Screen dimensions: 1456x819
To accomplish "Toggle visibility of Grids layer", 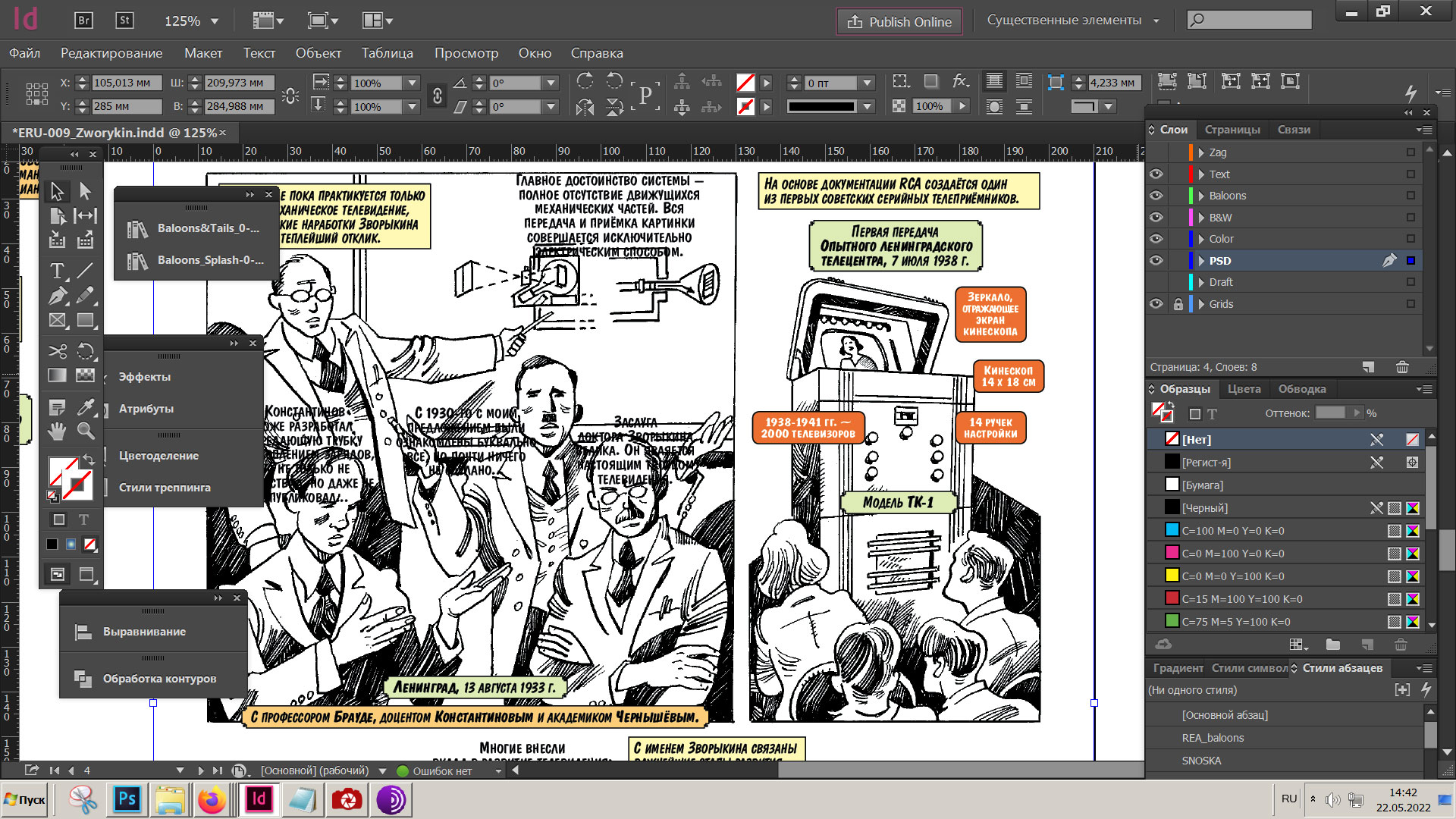I will pos(1156,303).
